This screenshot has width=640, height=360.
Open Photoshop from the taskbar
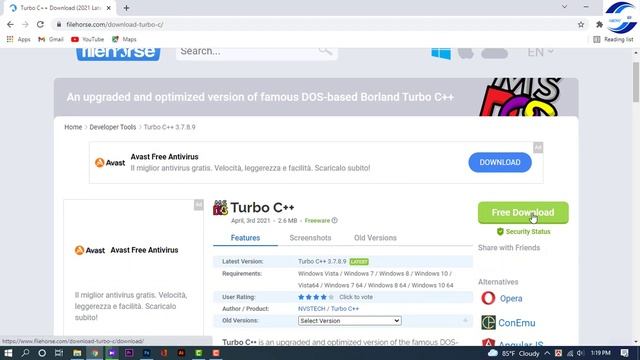(x=147, y=353)
